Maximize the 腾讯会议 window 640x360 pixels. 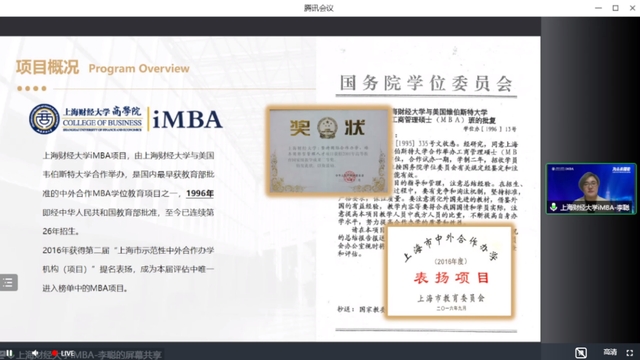point(616,8)
